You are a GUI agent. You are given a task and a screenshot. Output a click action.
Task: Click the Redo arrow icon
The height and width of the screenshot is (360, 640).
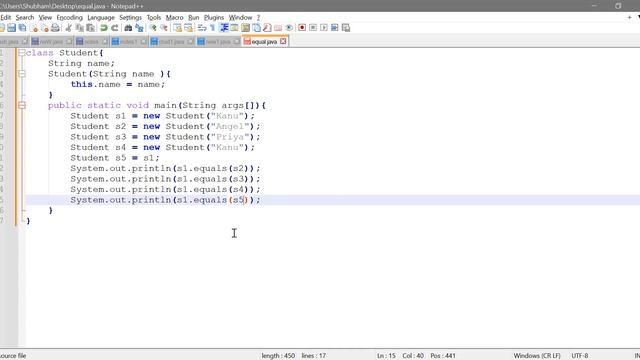[115, 28]
